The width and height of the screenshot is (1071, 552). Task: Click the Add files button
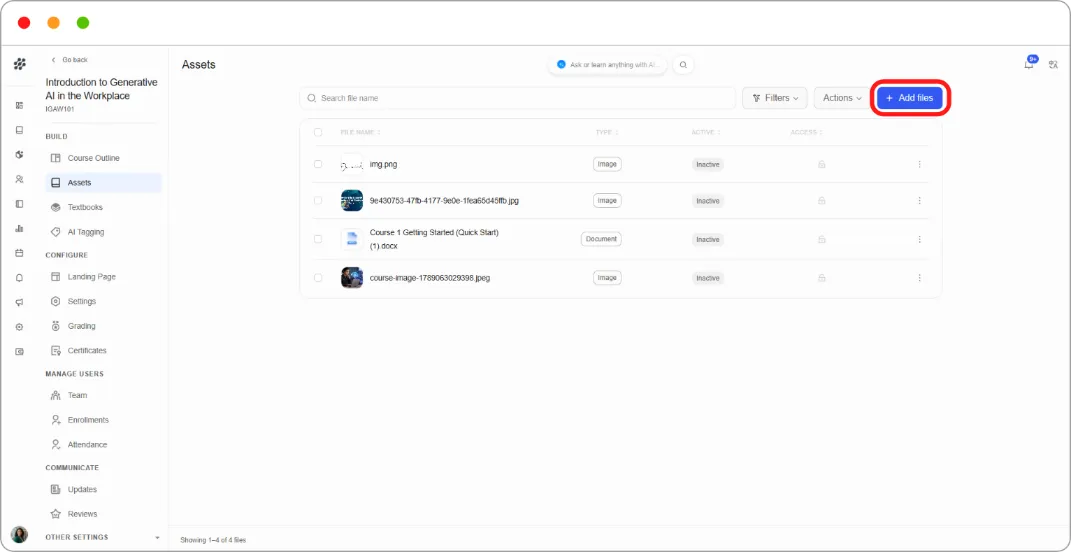pyautogui.click(x=910, y=98)
